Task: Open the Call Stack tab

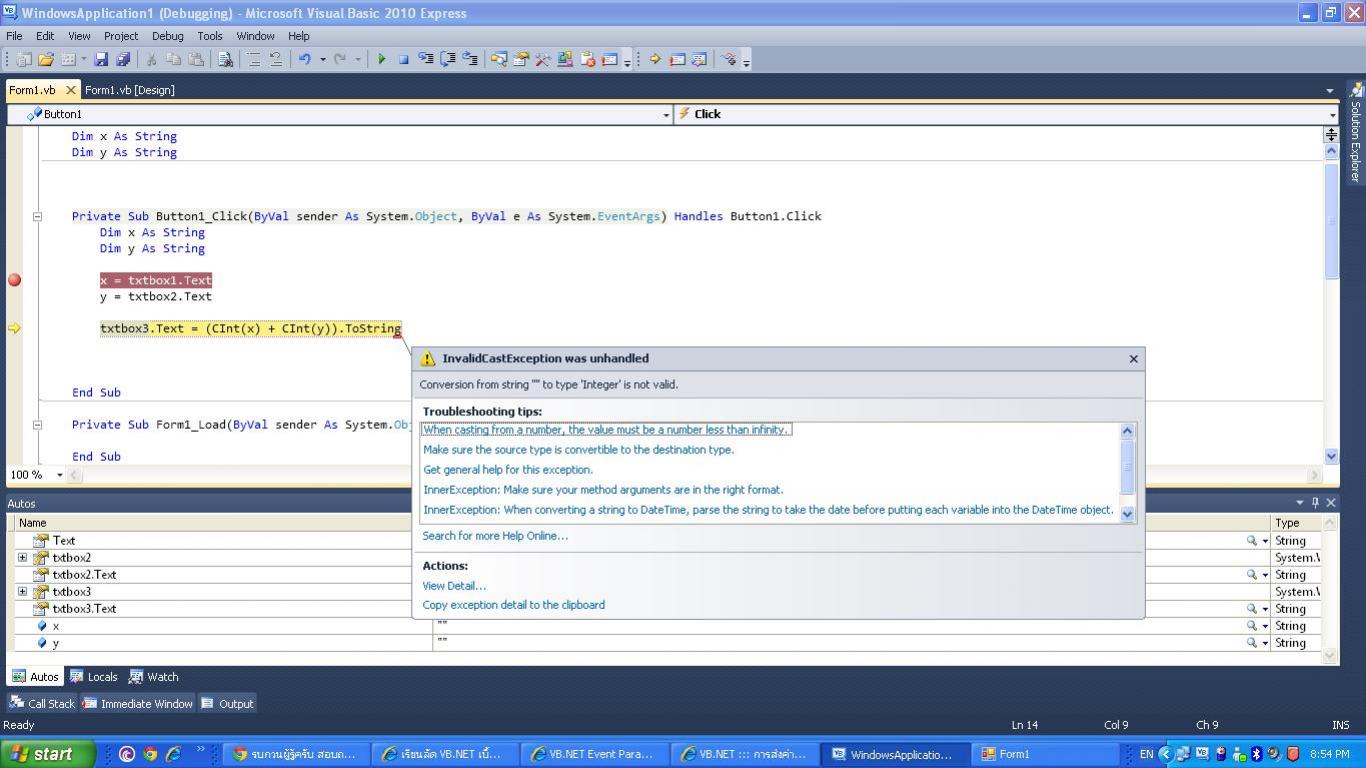Action: (41, 704)
